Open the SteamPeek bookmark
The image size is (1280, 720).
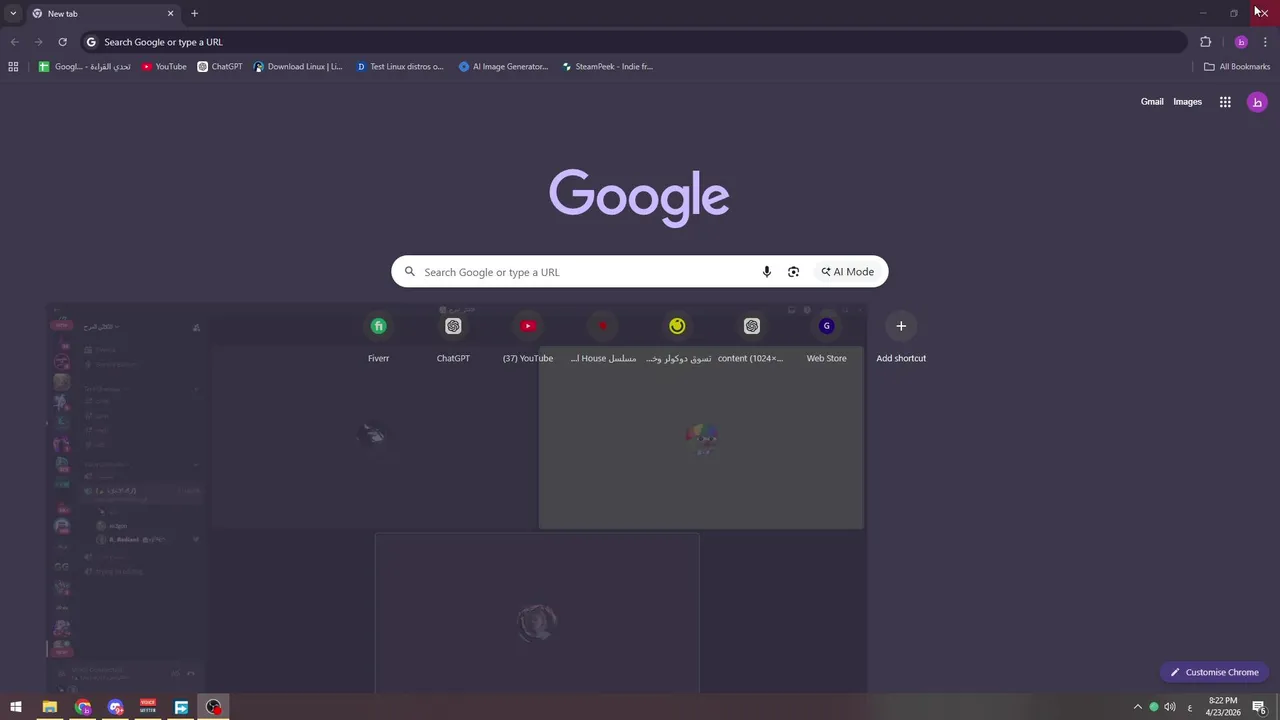click(607, 67)
